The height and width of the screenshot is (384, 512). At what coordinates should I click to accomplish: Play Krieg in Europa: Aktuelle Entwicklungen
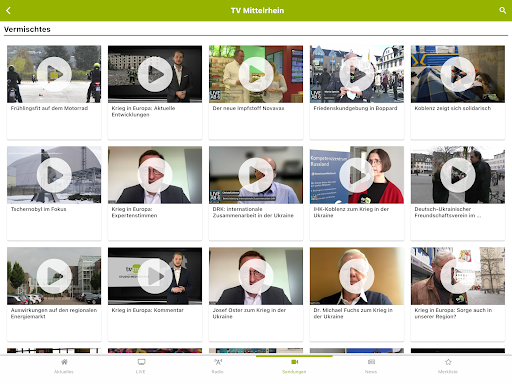[x=155, y=74]
